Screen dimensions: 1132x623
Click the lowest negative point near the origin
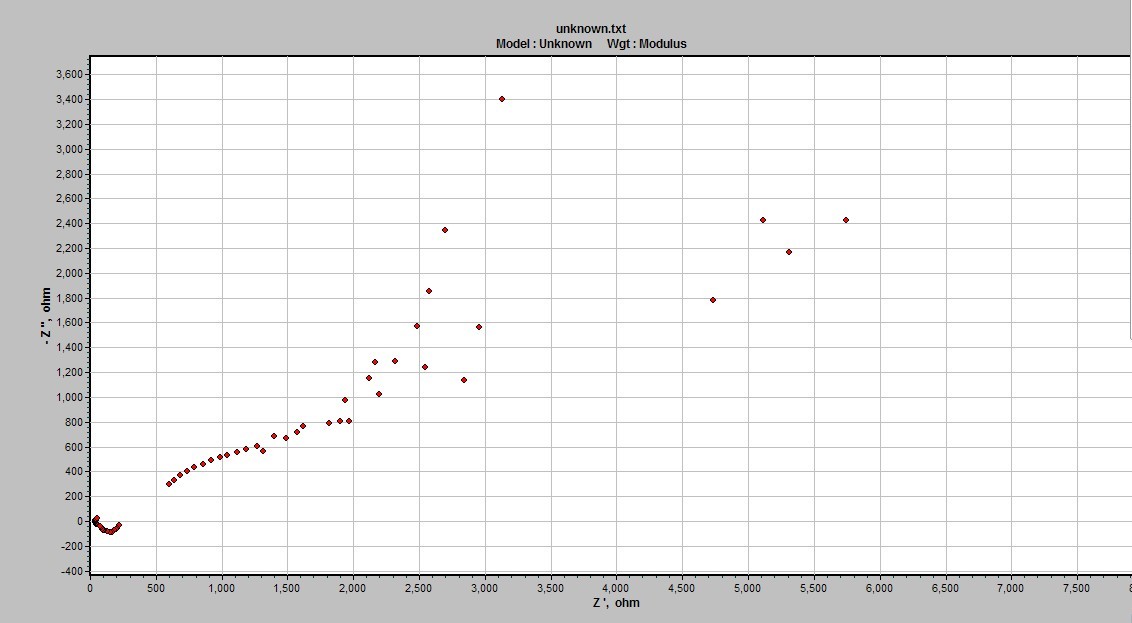(110, 532)
